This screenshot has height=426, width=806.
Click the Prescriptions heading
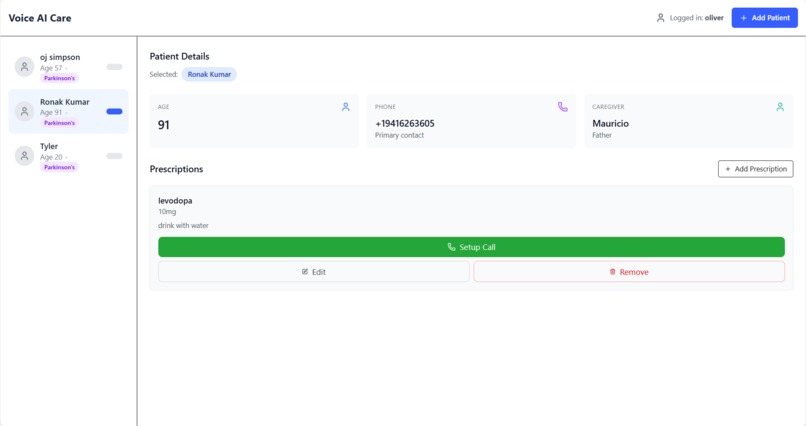pyautogui.click(x=176, y=169)
